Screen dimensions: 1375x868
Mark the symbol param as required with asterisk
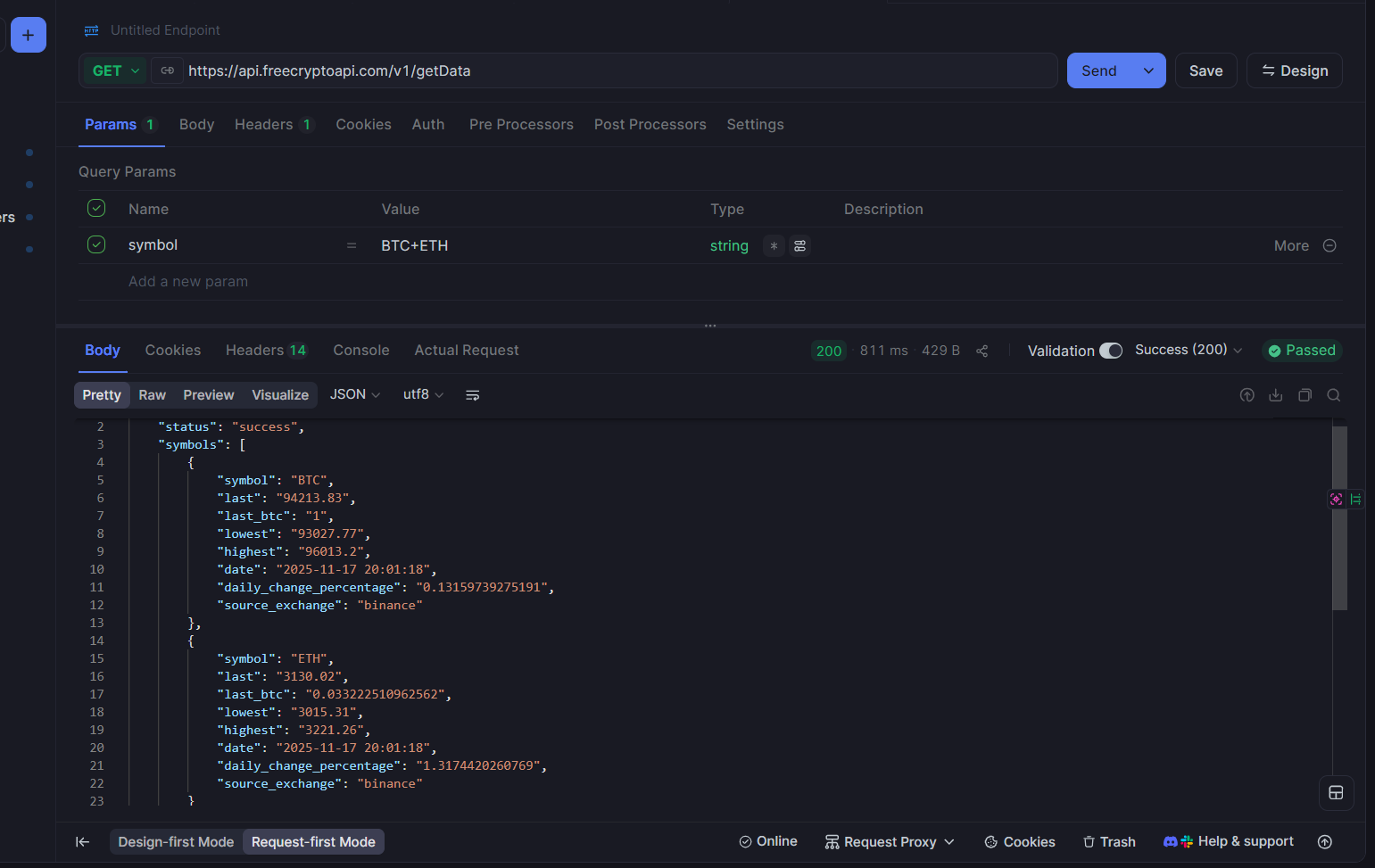[773, 245]
